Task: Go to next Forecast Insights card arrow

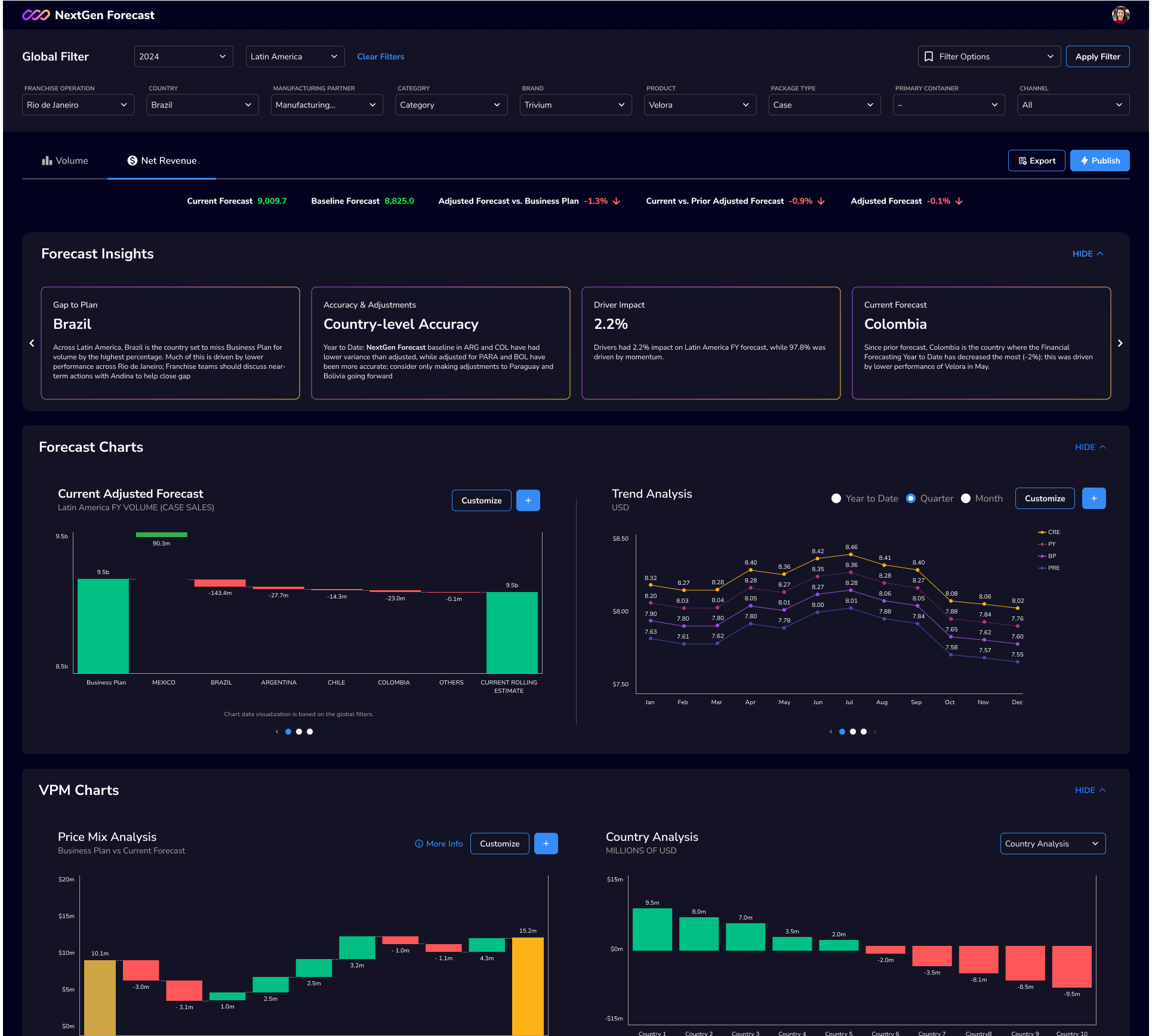Action: coord(1120,343)
